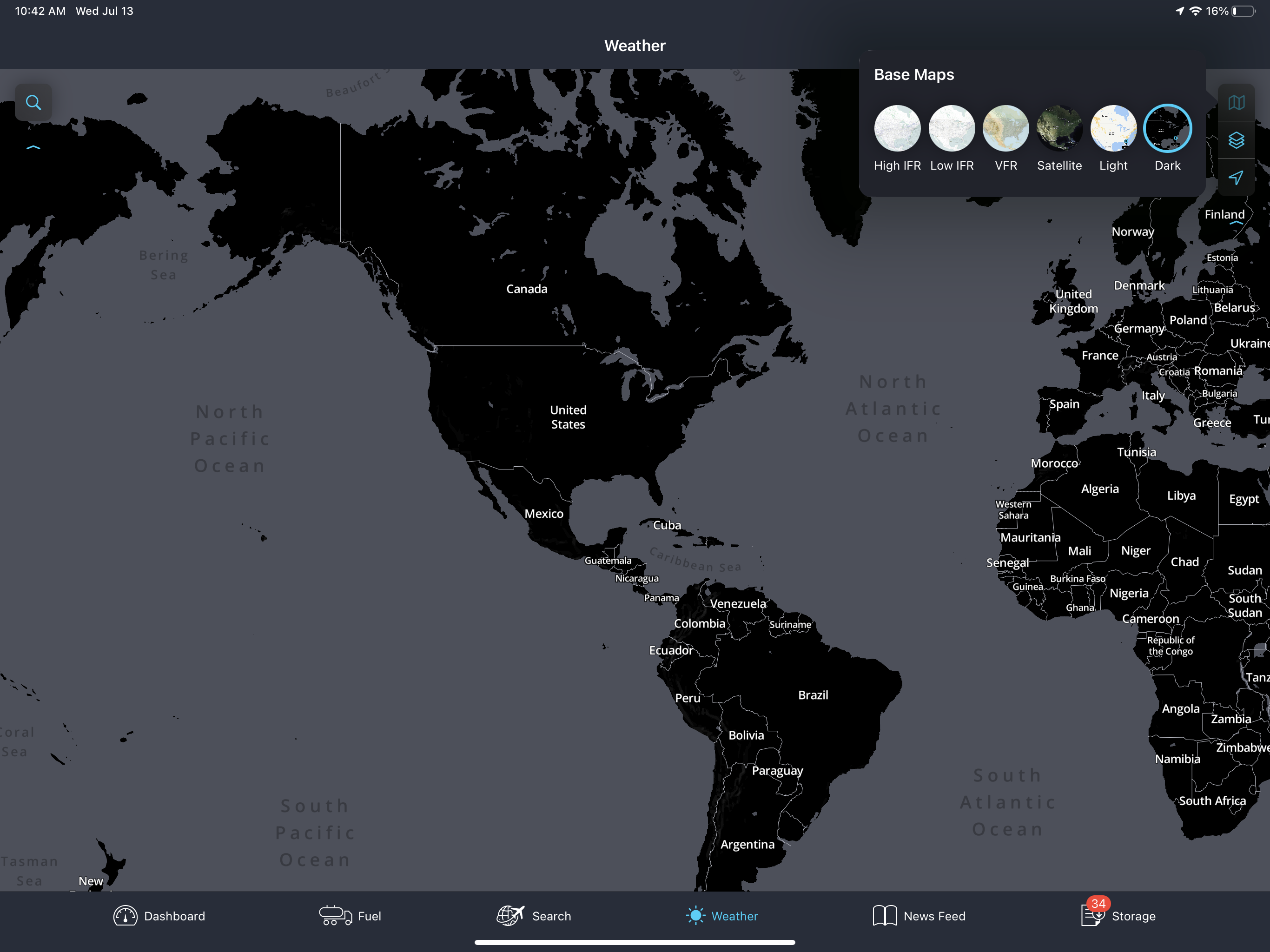Open the Dashboard gauge icon
1270x952 pixels.
click(x=125, y=916)
